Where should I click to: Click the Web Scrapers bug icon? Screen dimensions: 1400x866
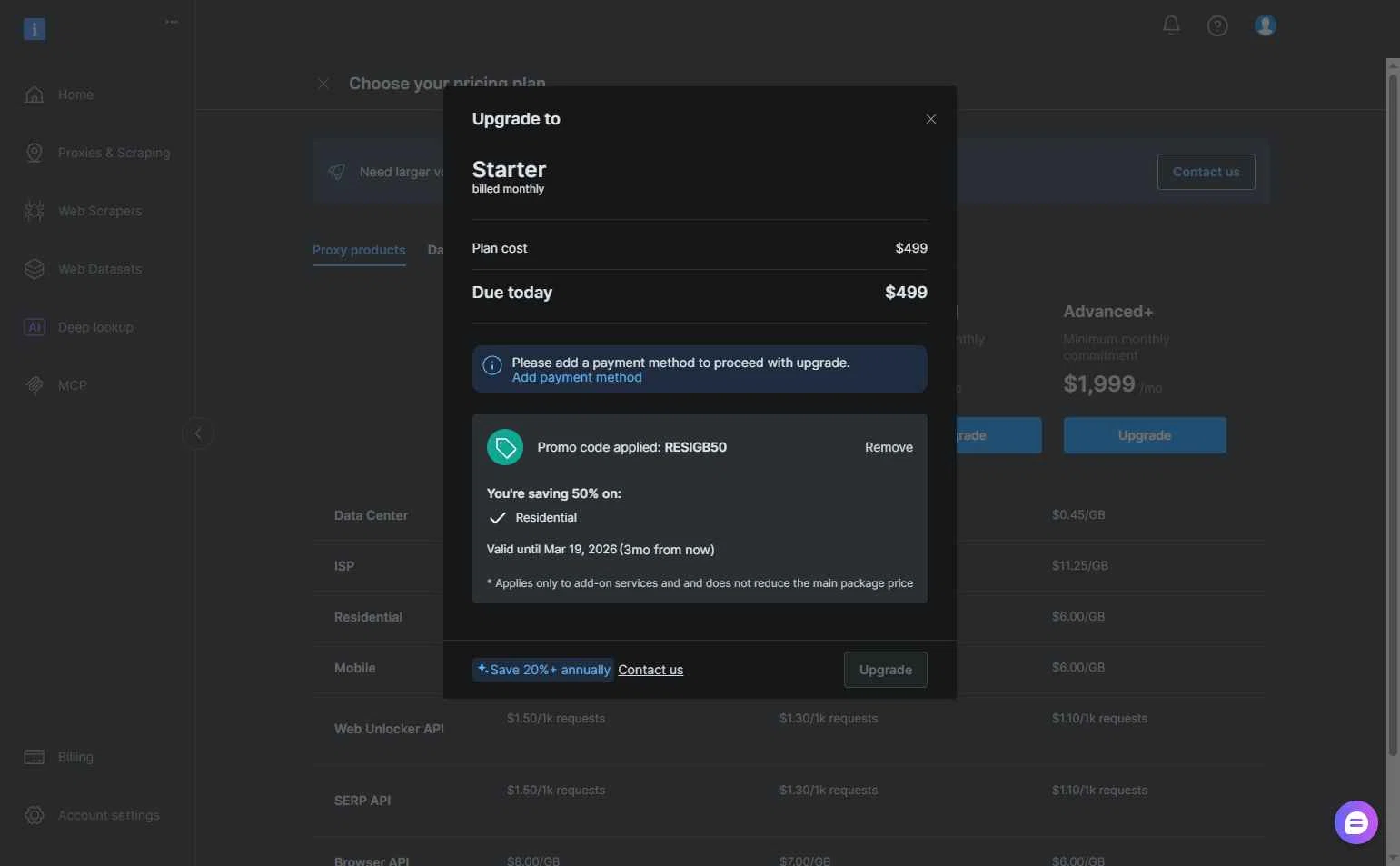[x=35, y=211]
